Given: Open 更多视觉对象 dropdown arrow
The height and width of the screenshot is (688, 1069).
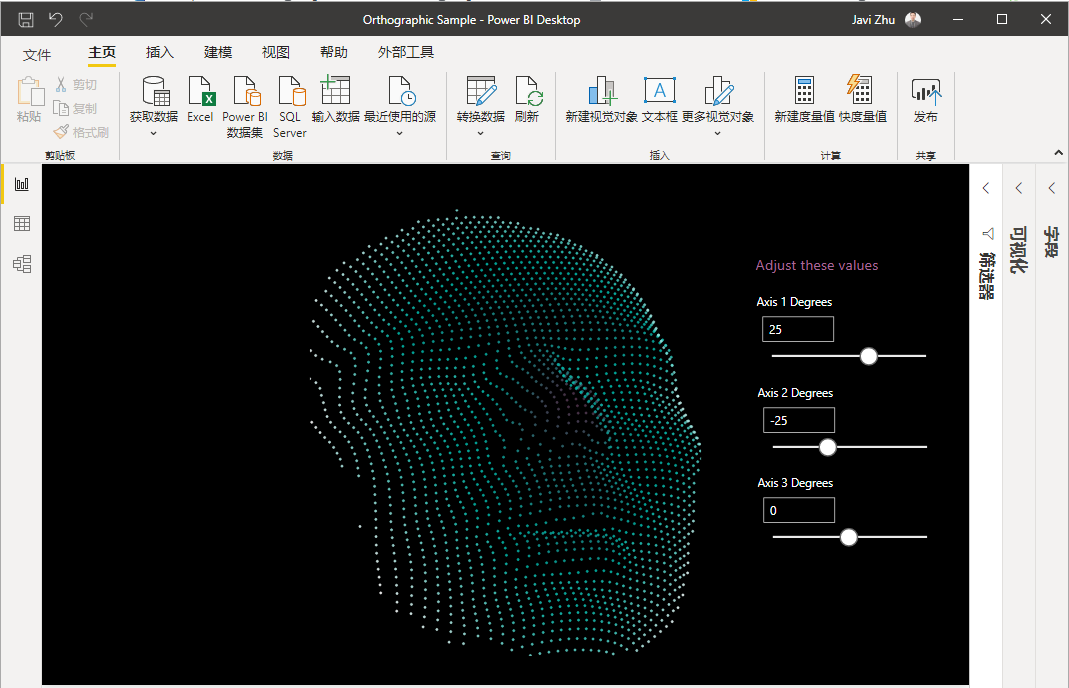Looking at the screenshot, I should coord(717,134).
